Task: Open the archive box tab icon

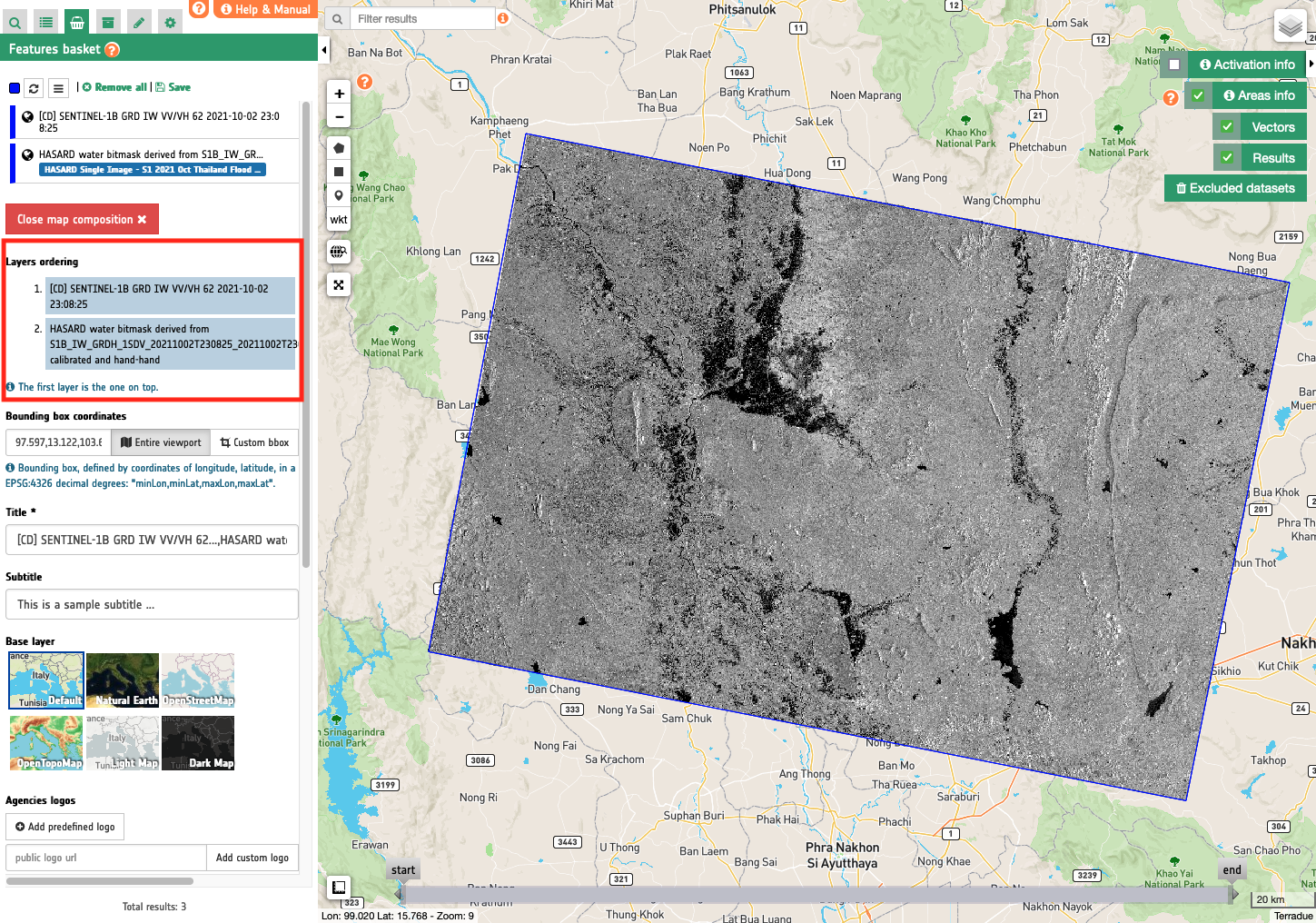Action: tap(108, 23)
